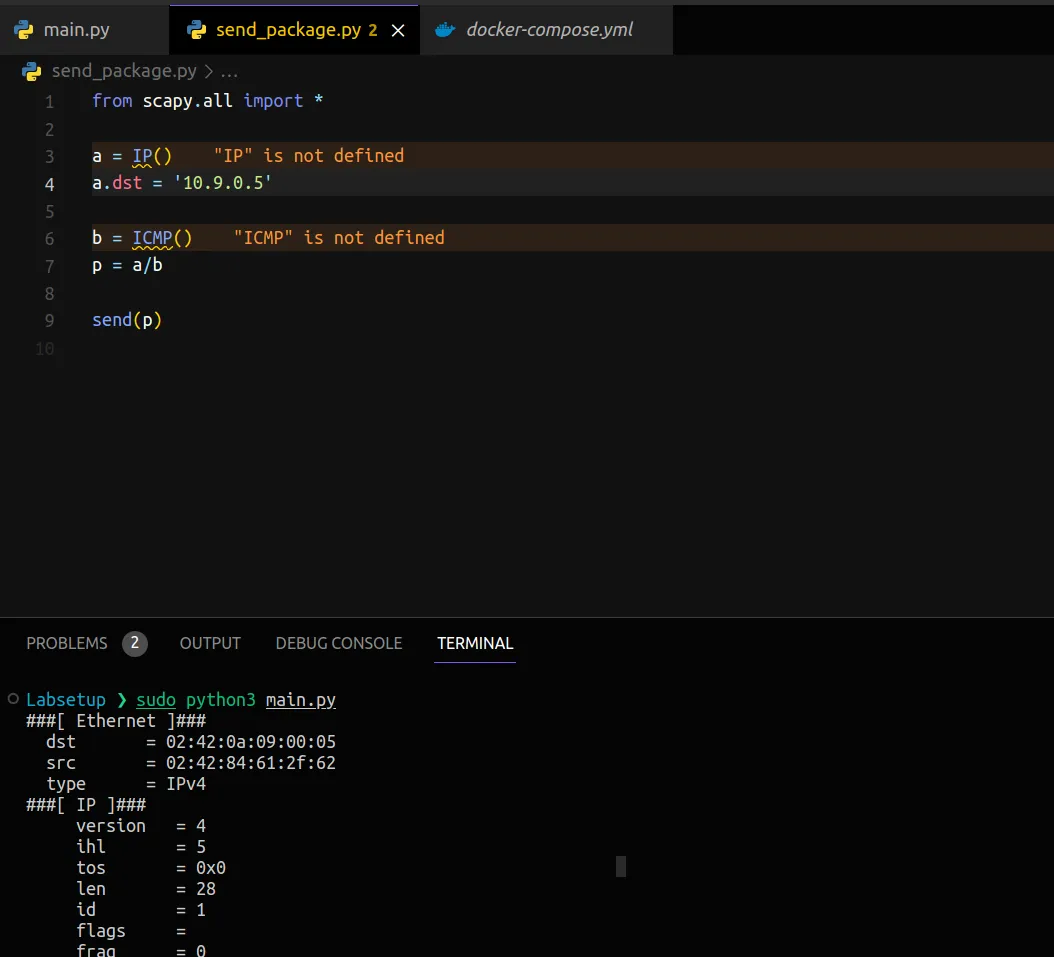Place cursor on the send(p) call
The width and height of the screenshot is (1054, 957).
tap(126, 320)
